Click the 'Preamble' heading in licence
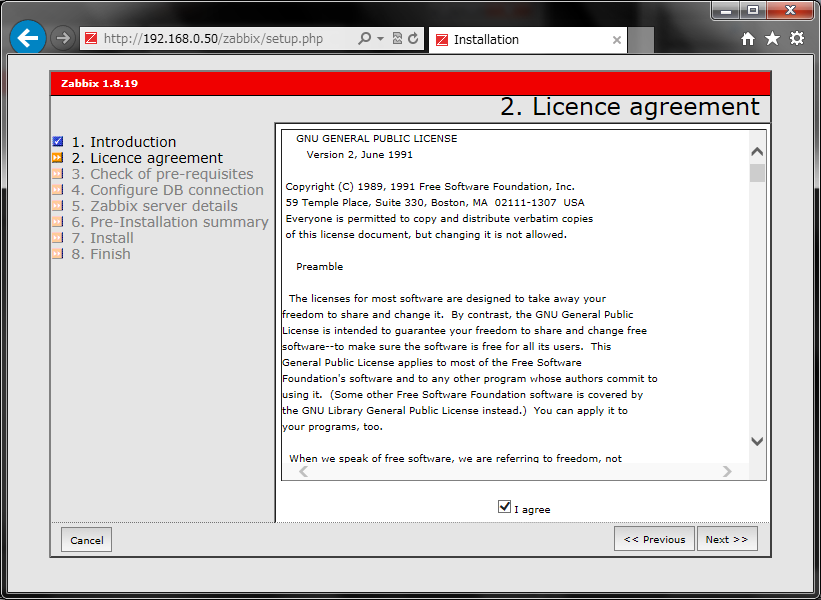Screen dimensions: 821x600 [x=319, y=266]
